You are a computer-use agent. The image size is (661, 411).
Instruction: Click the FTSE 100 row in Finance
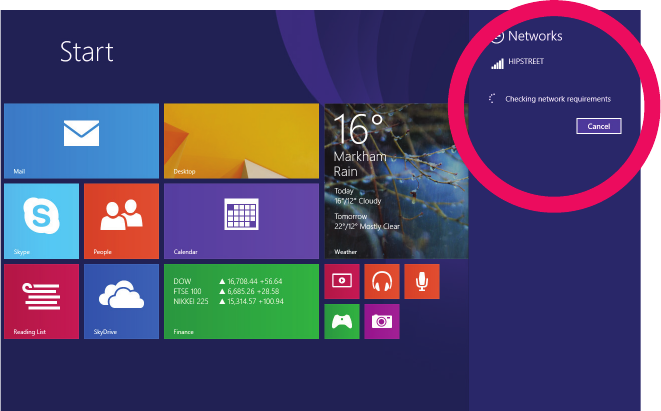point(226,291)
